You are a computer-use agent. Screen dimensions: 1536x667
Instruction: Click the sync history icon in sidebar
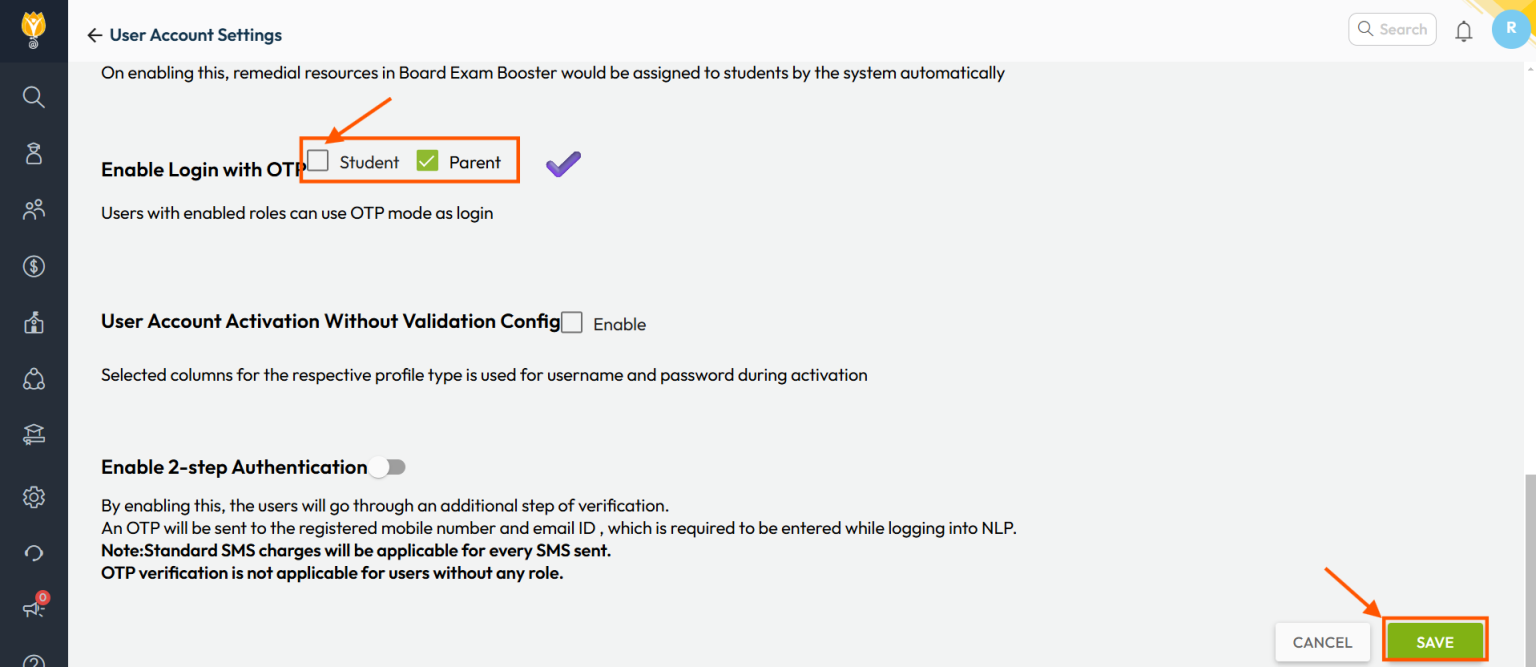point(33,553)
